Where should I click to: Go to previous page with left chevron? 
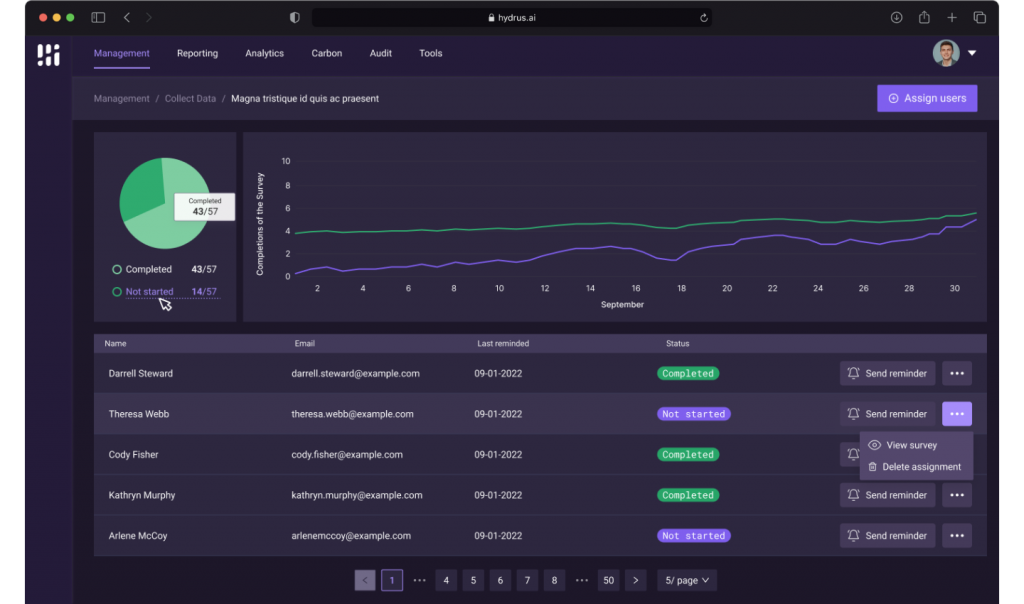click(365, 580)
